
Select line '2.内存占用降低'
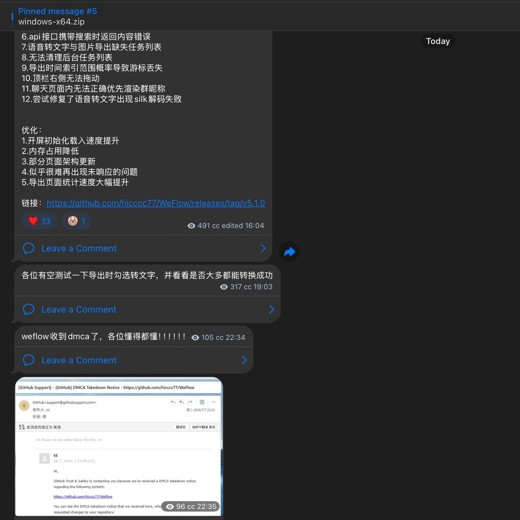(50, 151)
